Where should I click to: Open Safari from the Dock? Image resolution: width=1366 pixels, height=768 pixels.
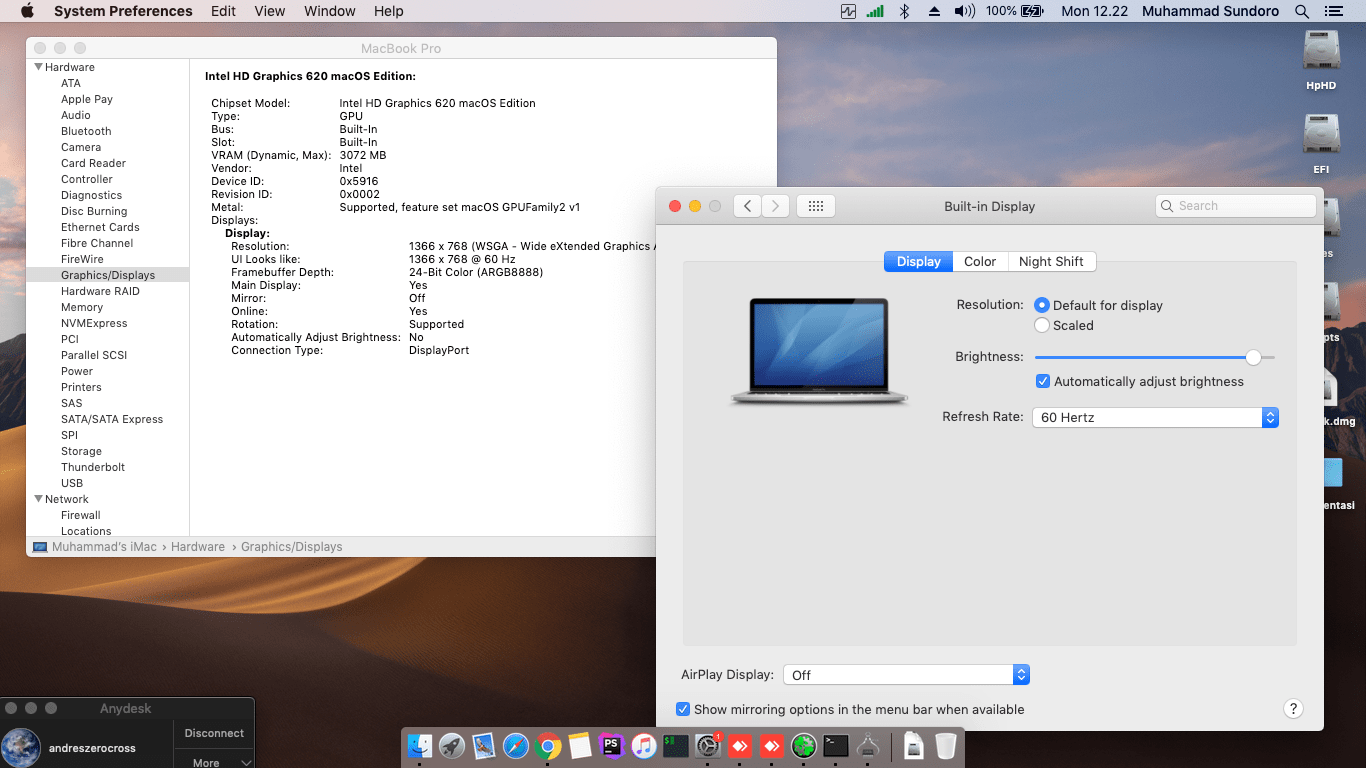click(x=516, y=745)
